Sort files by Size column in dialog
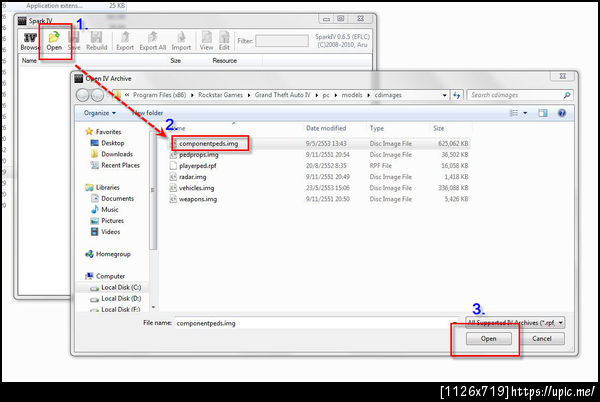The width and height of the screenshot is (600, 402). coord(439,128)
